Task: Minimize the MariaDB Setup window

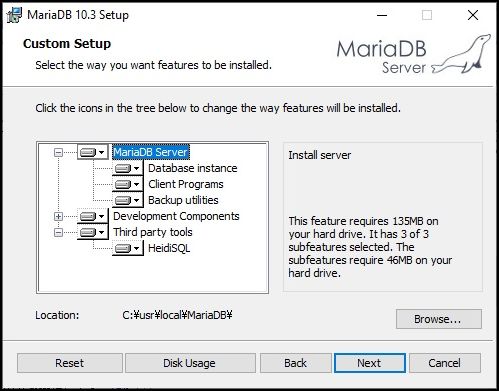Action: (x=382, y=15)
